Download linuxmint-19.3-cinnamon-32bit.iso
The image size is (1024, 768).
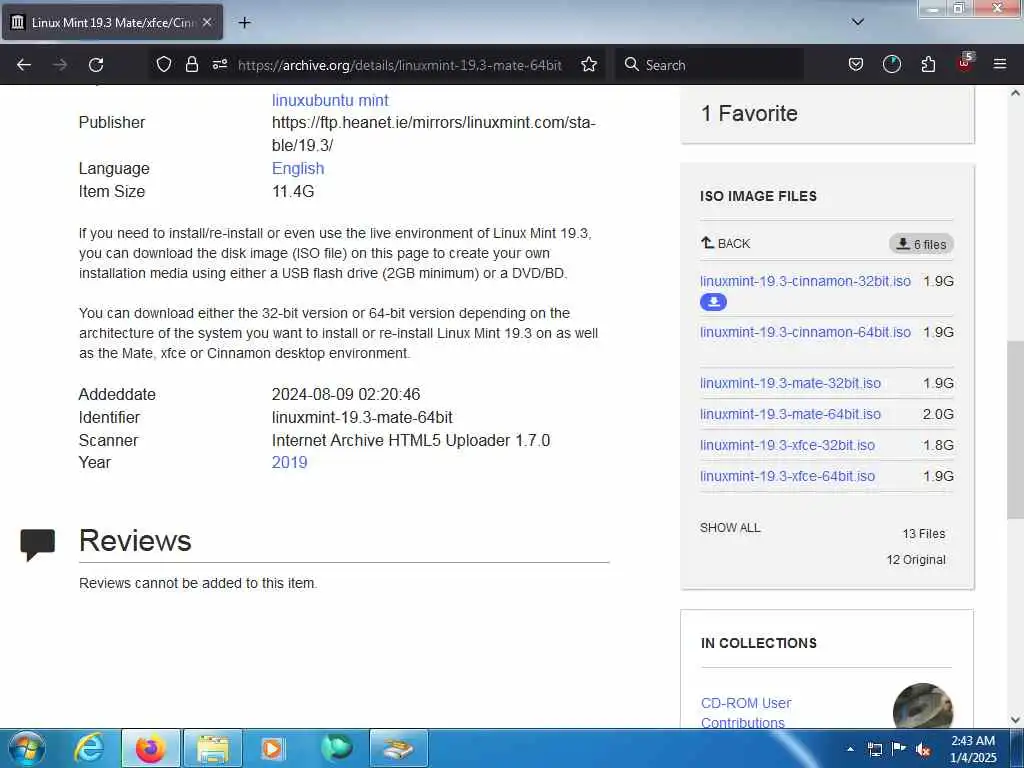pyautogui.click(x=805, y=281)
